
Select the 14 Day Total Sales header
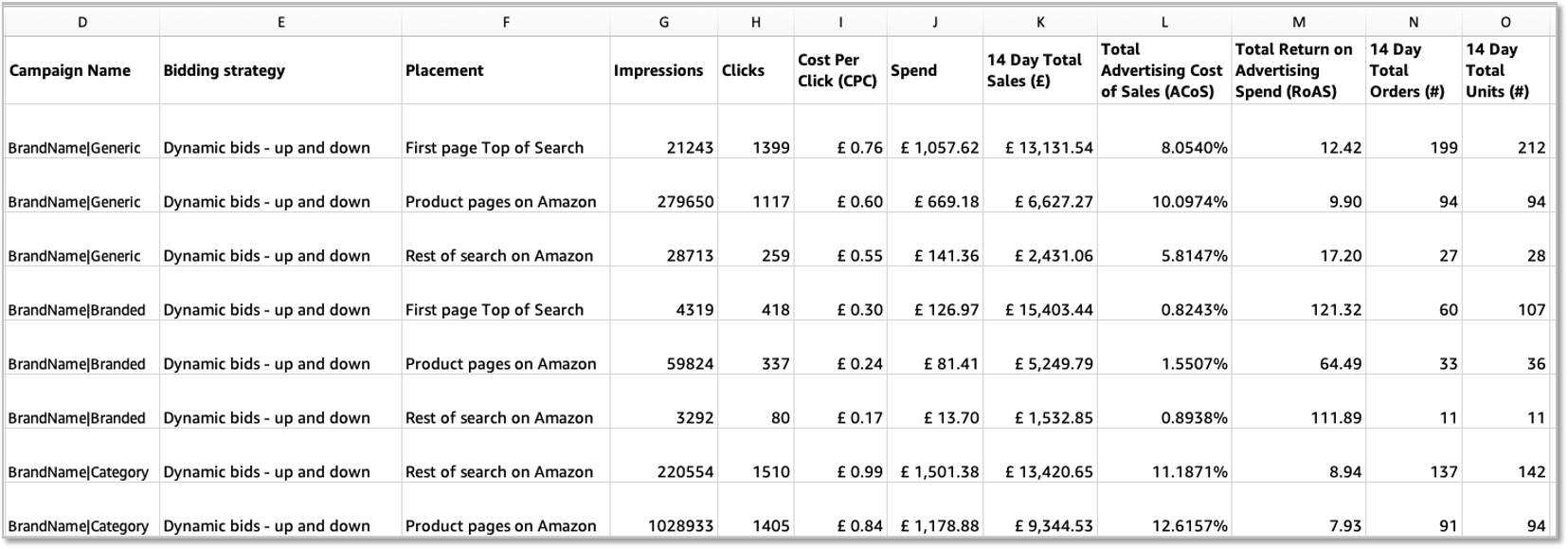click(1035, 70)
